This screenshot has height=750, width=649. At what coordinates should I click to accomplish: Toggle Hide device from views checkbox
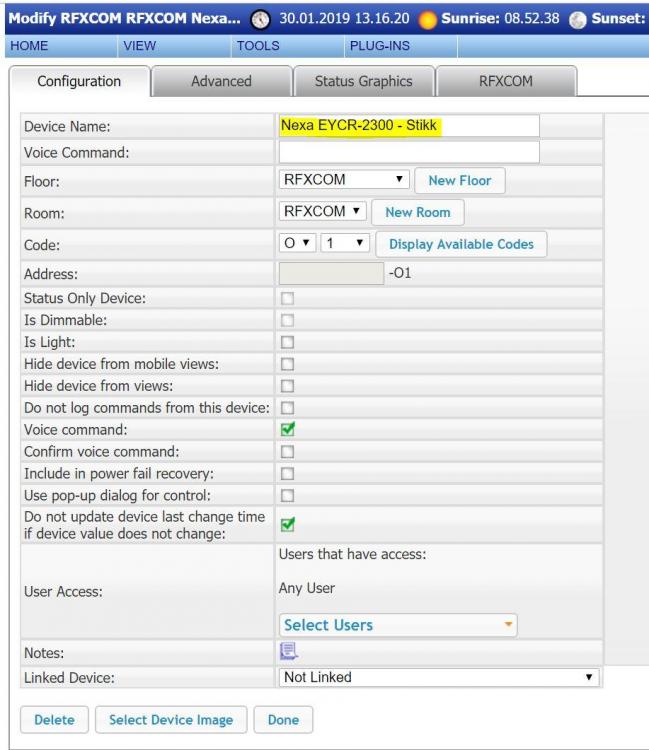click(288, 384)
